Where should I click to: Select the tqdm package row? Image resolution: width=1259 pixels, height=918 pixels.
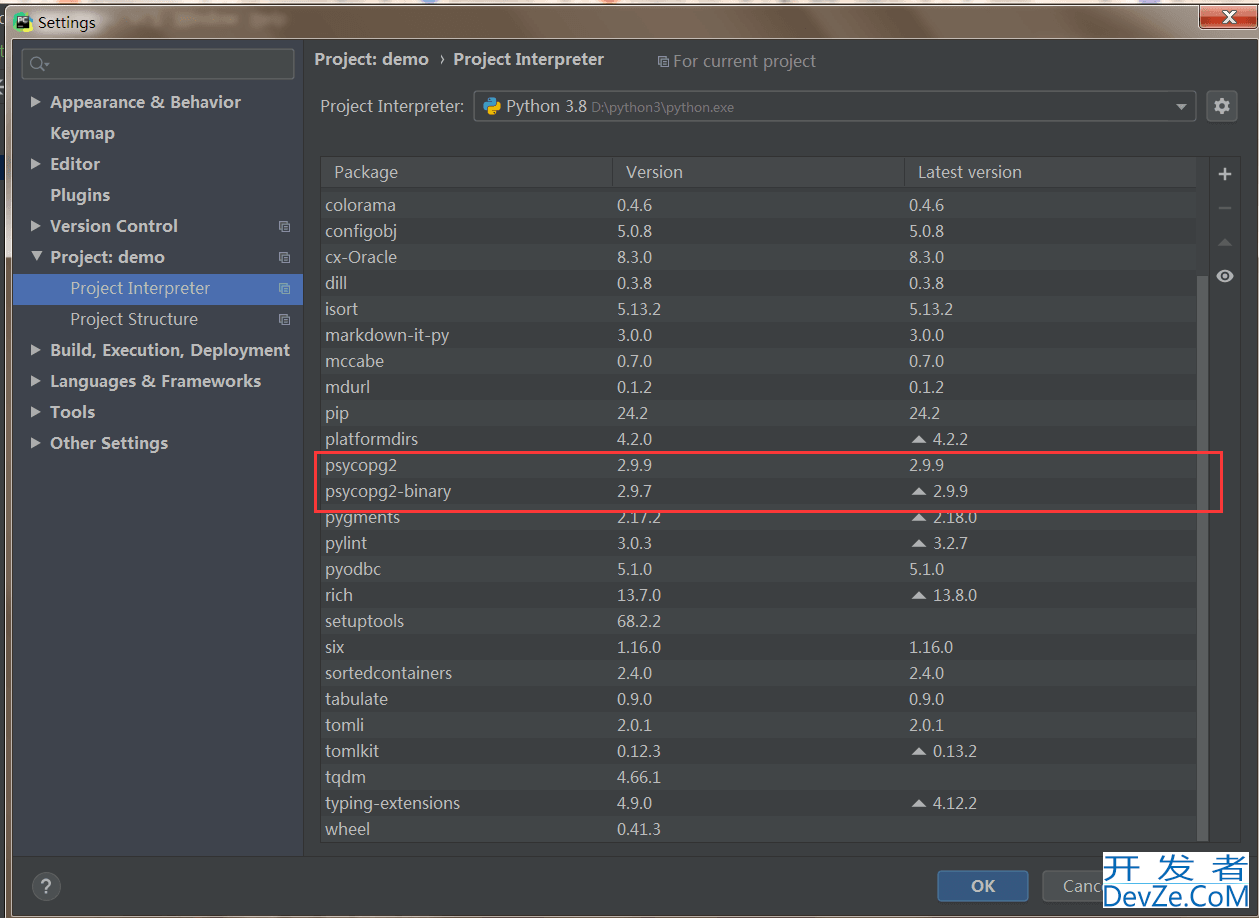tap(758, 777)
